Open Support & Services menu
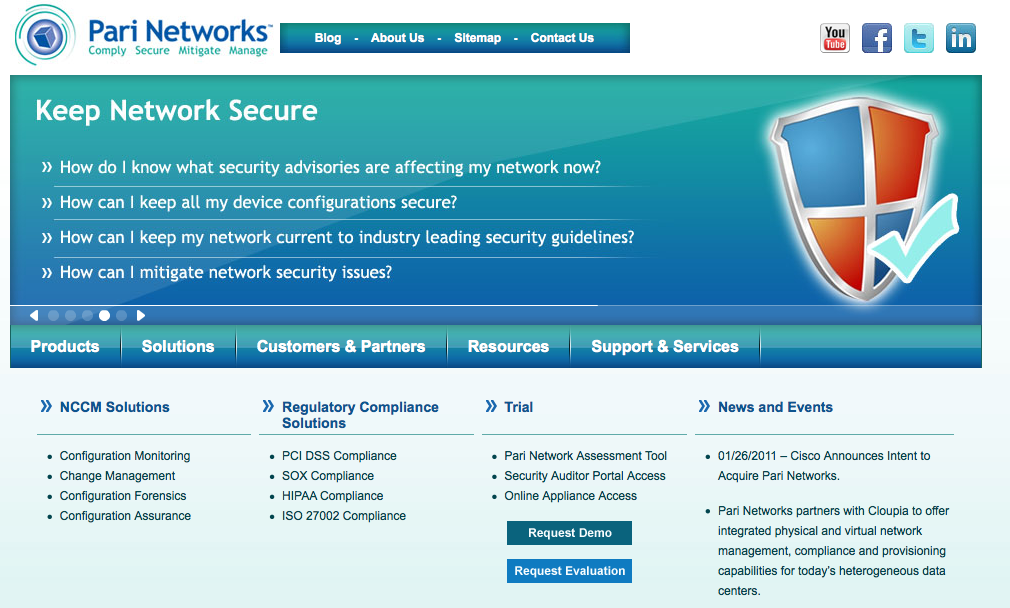The image size is (1010, 608). 665,347
